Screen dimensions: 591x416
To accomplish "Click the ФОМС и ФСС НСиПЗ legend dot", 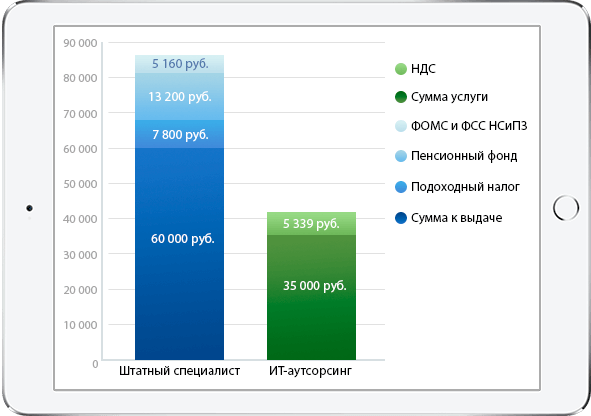I will (401, 125).
